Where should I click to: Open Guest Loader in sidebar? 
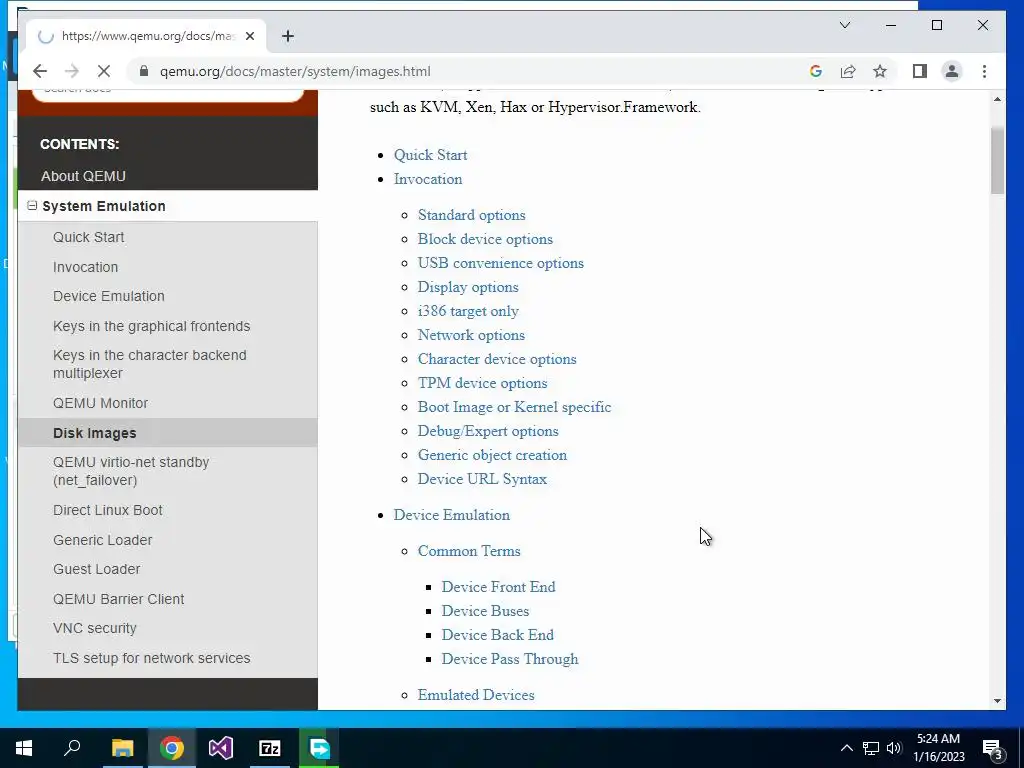coord(97,569)
